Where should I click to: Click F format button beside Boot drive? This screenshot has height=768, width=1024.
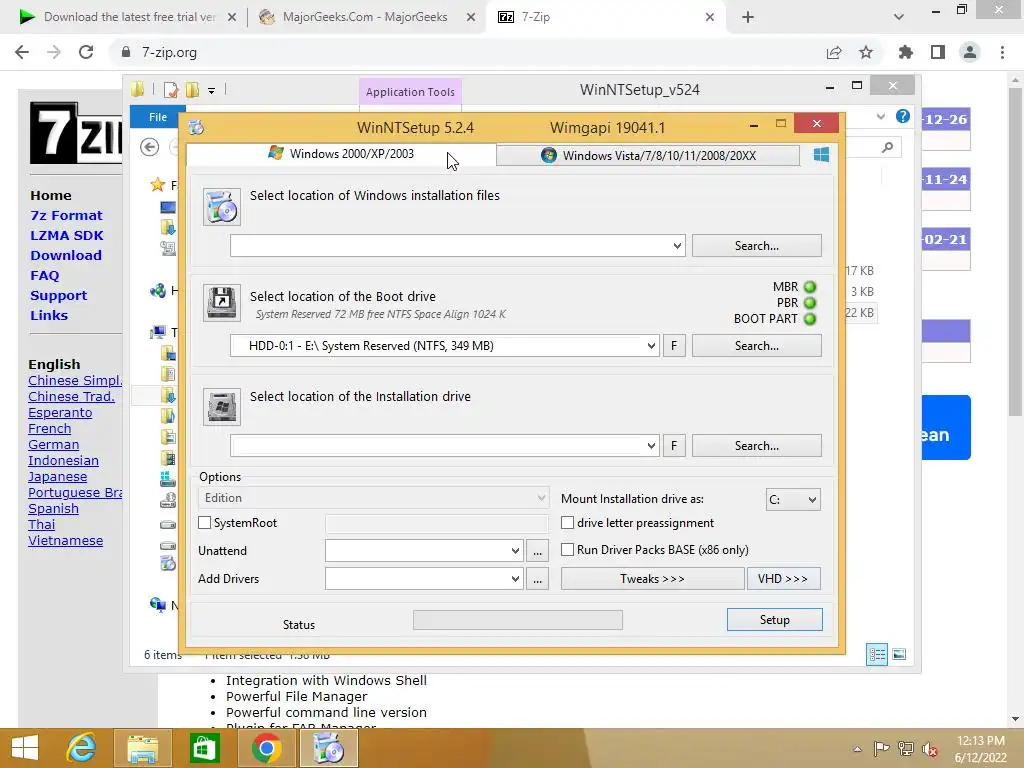coord(674,345)
